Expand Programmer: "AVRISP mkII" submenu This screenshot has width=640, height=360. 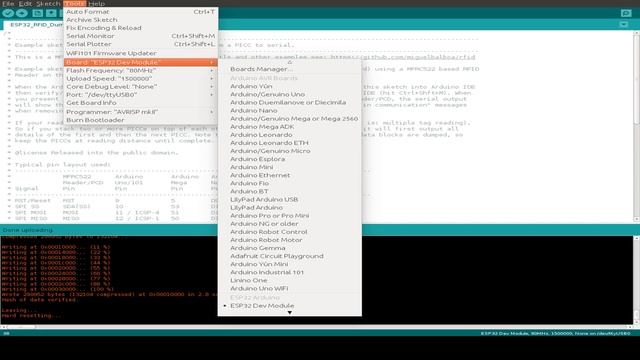[140, 112]
